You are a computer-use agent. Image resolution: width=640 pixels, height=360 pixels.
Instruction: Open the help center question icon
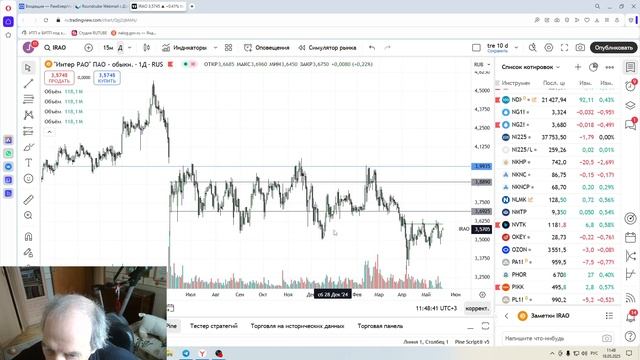click(x=631, y=336)
